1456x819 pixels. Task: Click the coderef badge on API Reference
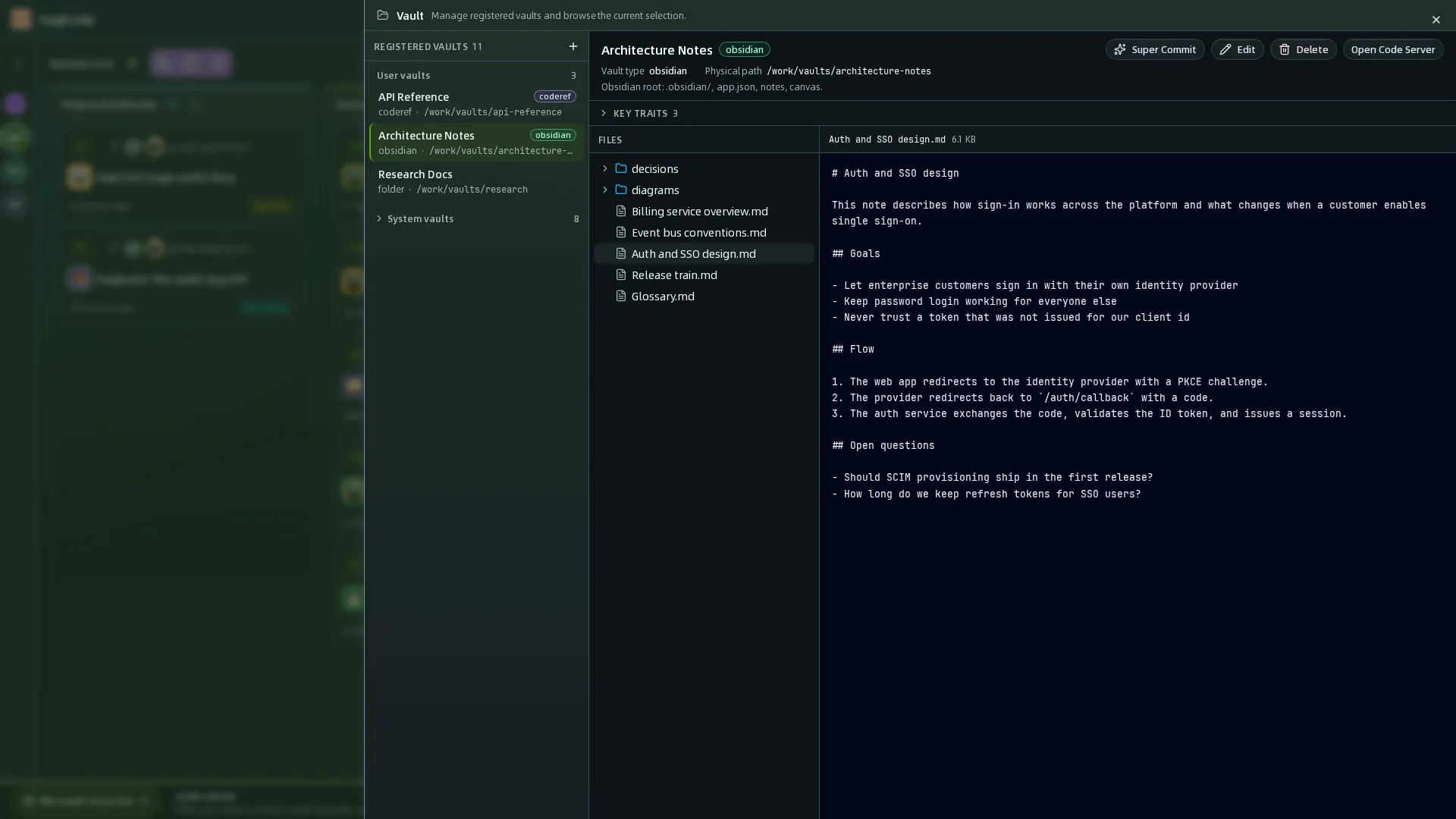(x=554, y=96)
